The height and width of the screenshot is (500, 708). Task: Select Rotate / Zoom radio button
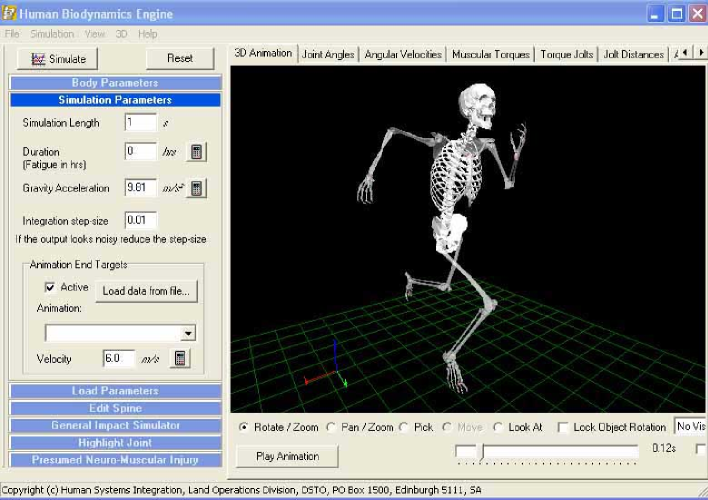click(x=244, y=427)
